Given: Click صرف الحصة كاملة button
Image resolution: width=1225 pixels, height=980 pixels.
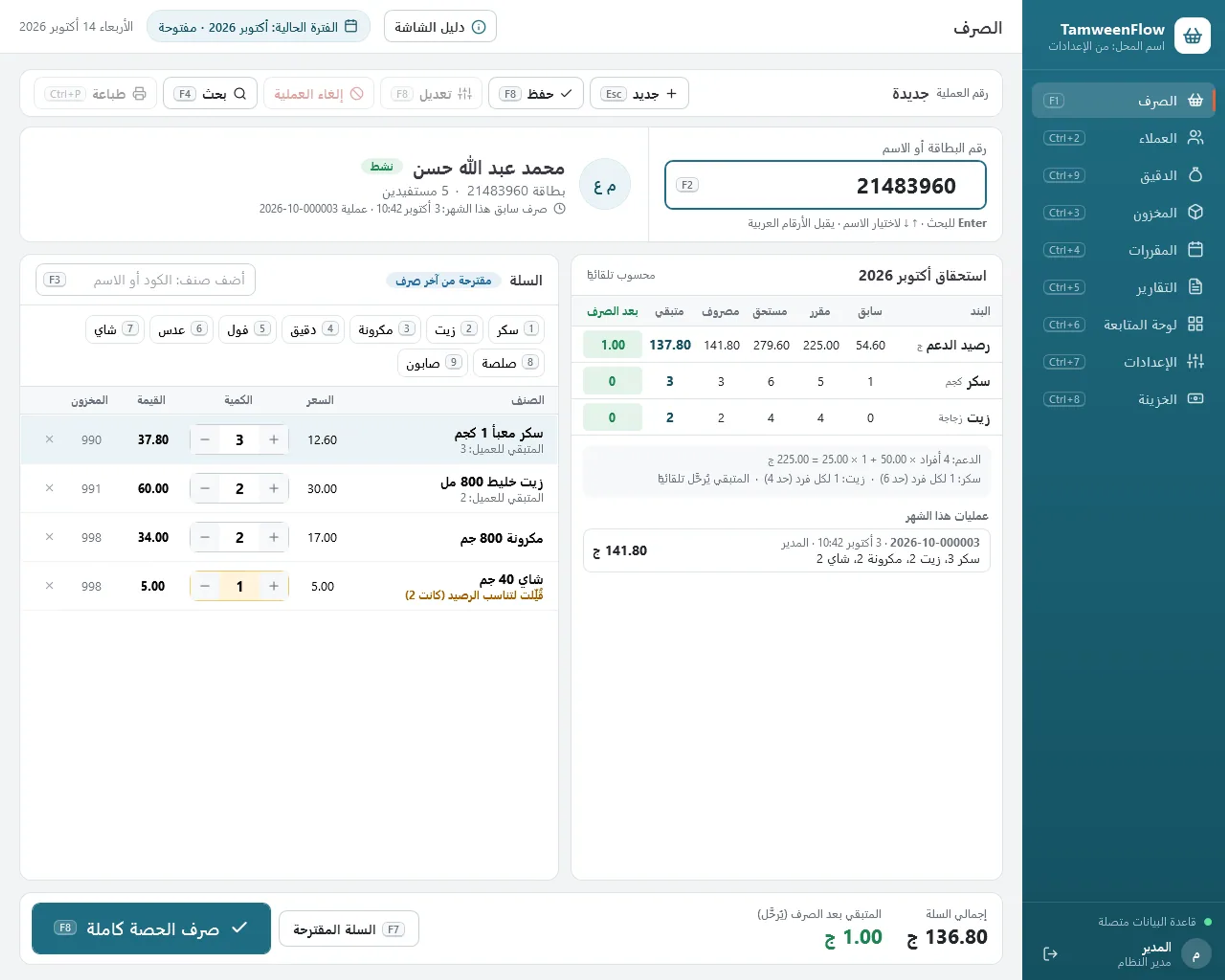Looking at the screenshot, I should point(151,928).
